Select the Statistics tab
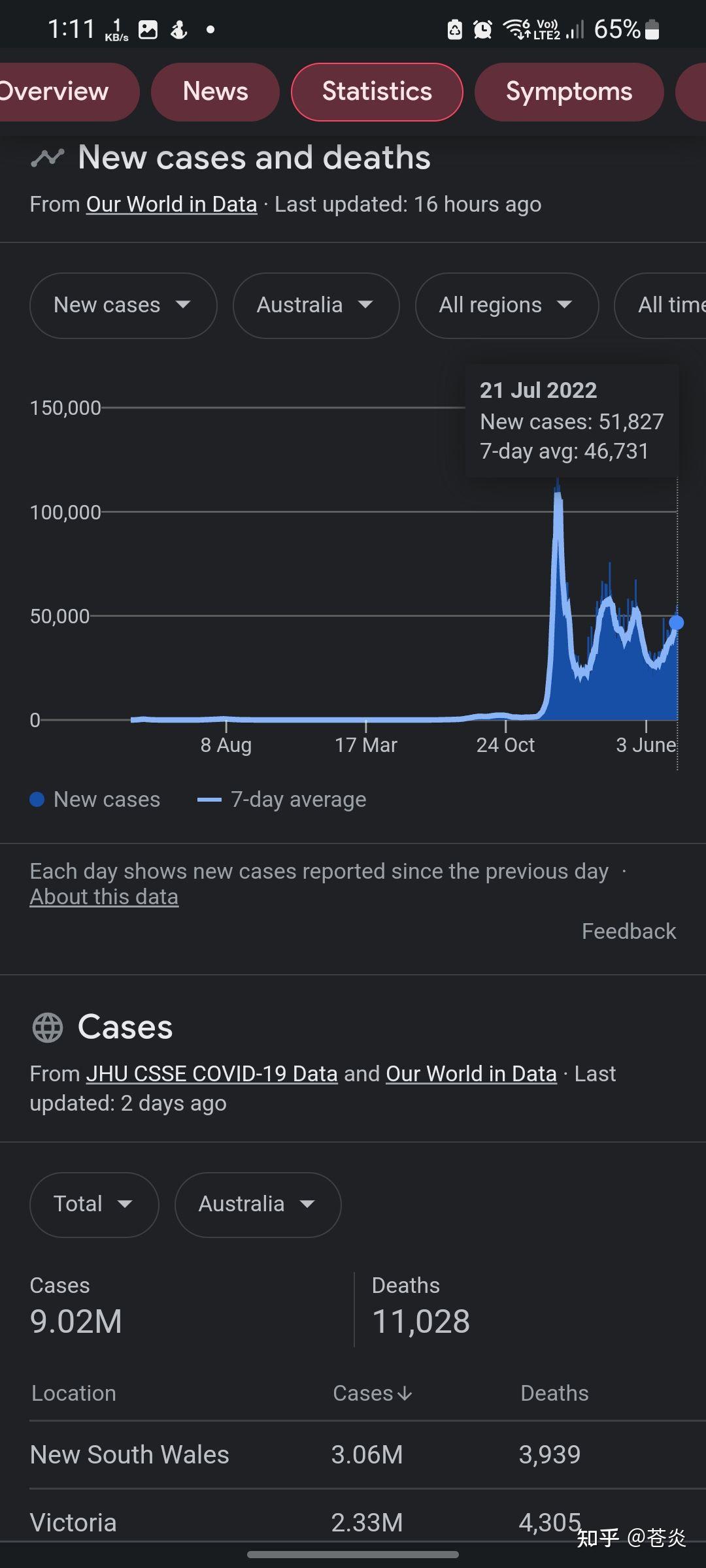This screenshot has width=706, height=1568. coord(377,91)
